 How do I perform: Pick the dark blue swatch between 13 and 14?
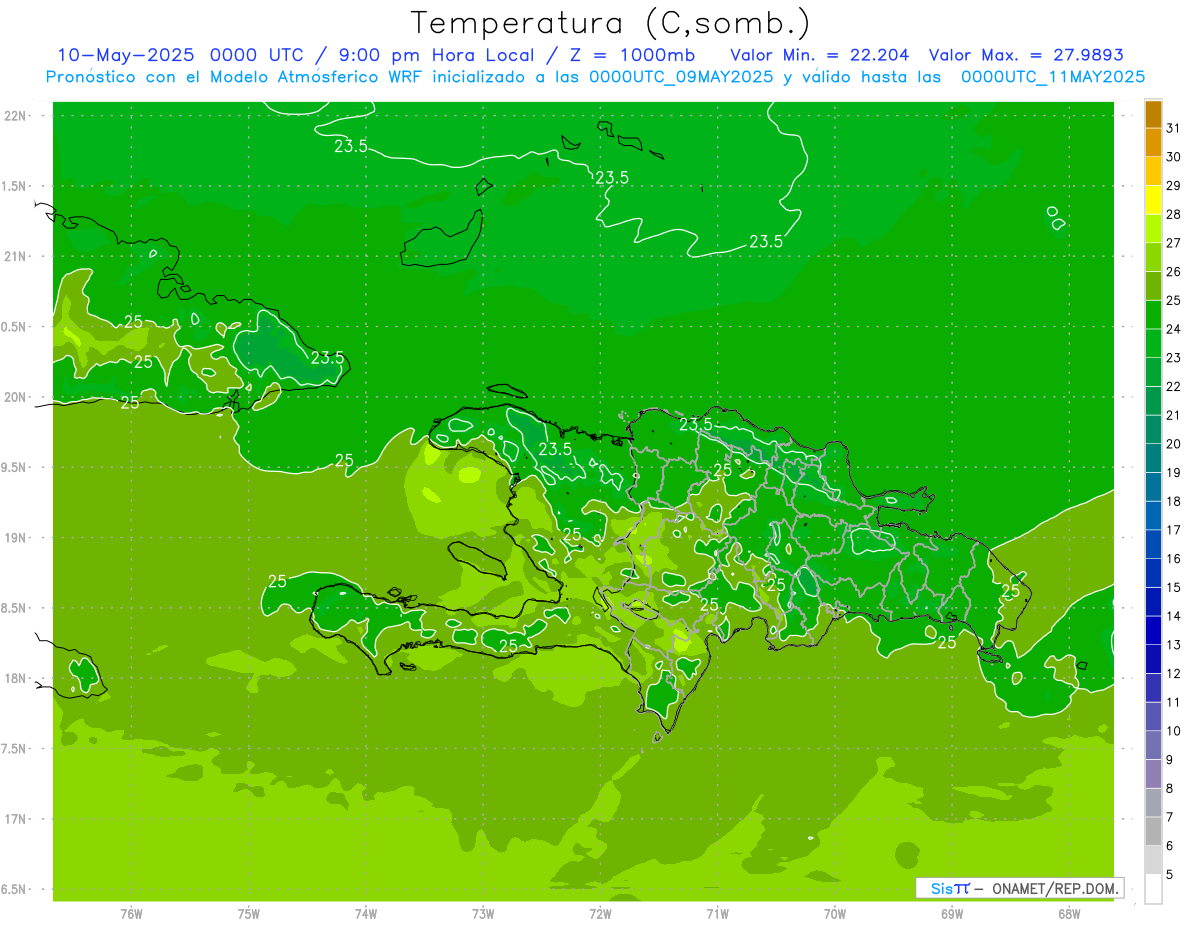pos(1153,630)
